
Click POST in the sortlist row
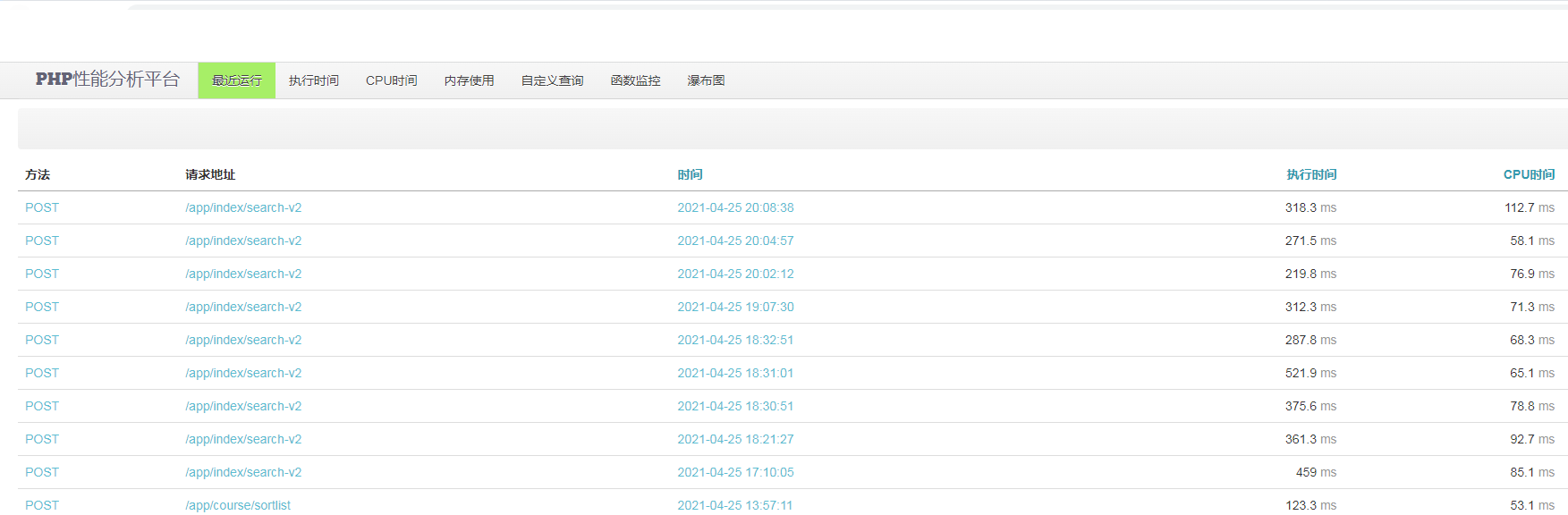[42, 505]
